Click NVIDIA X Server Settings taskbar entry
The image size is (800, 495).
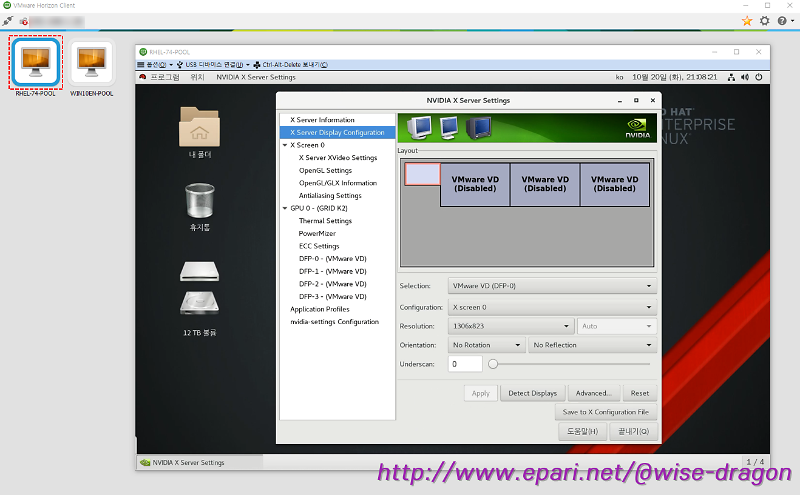[199, 462]
